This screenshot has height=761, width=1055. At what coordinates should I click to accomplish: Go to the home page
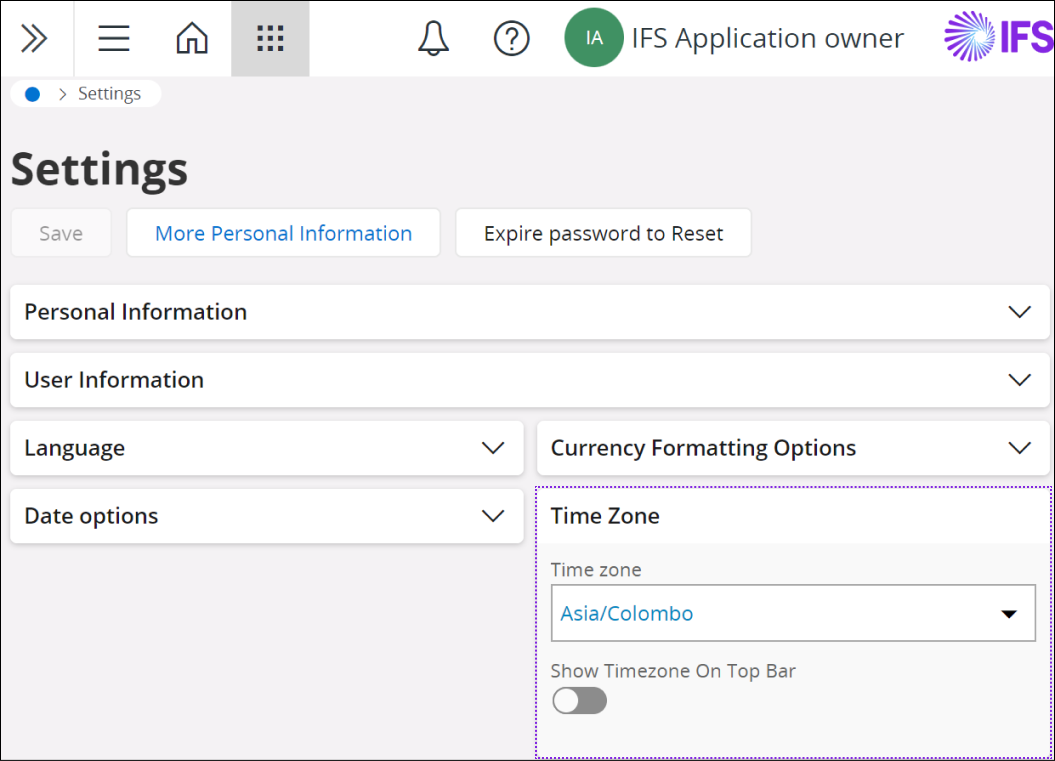191,38
